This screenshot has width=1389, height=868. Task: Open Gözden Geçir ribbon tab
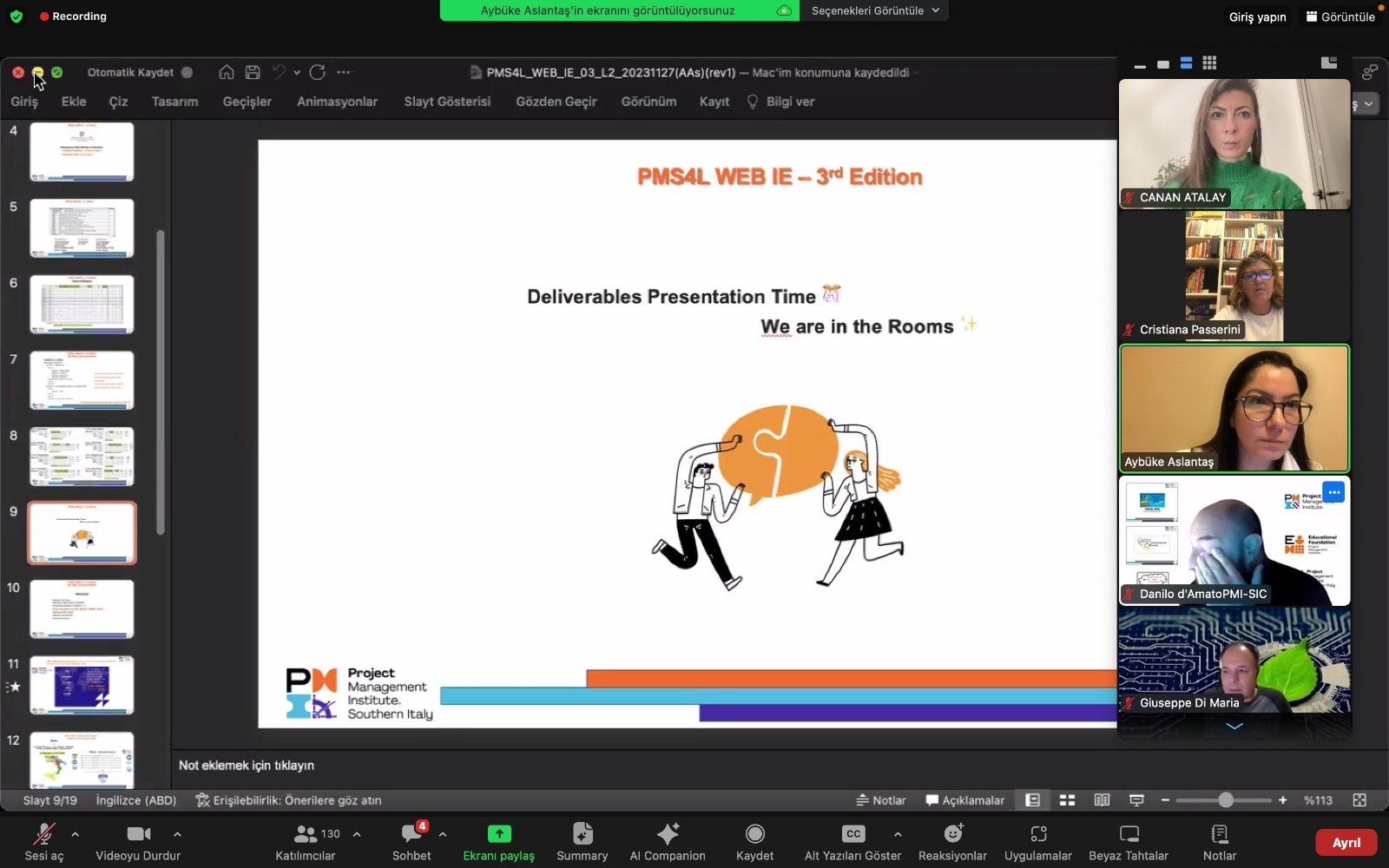[x=556, y=102]
